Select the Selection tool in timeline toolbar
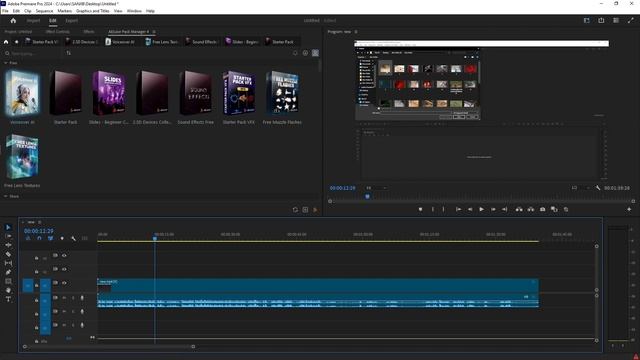Screen dimensions: 640x360 pos(8,227)
